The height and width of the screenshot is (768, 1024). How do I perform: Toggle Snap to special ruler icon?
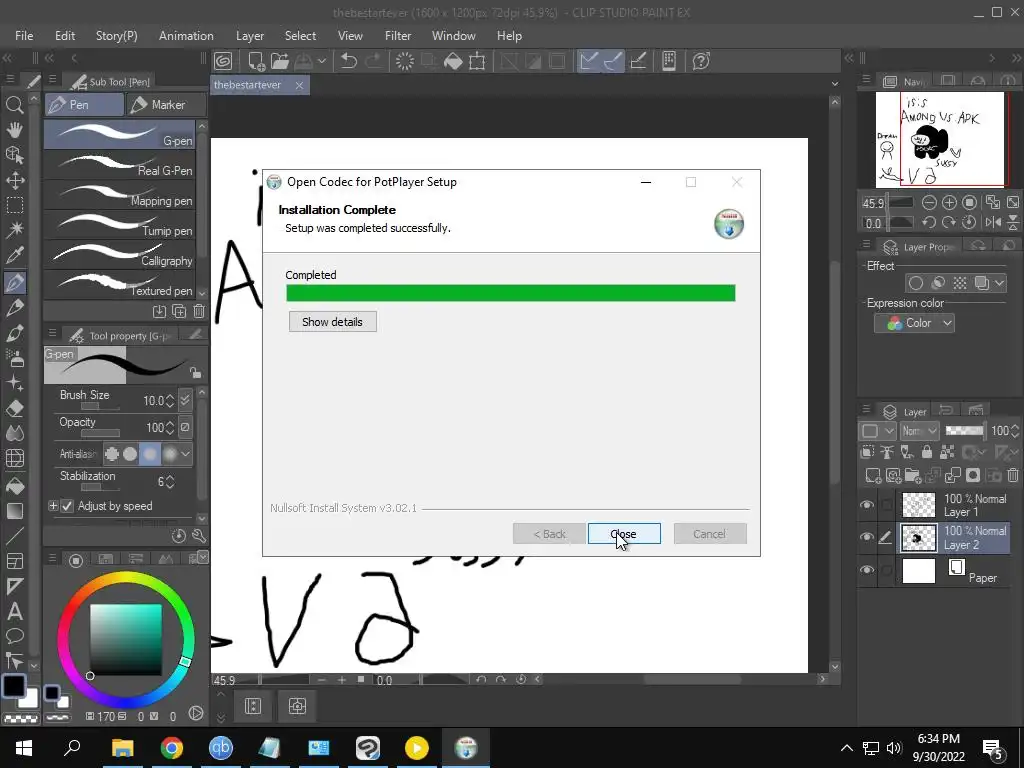pyautogui.click(x=614, y=61)
